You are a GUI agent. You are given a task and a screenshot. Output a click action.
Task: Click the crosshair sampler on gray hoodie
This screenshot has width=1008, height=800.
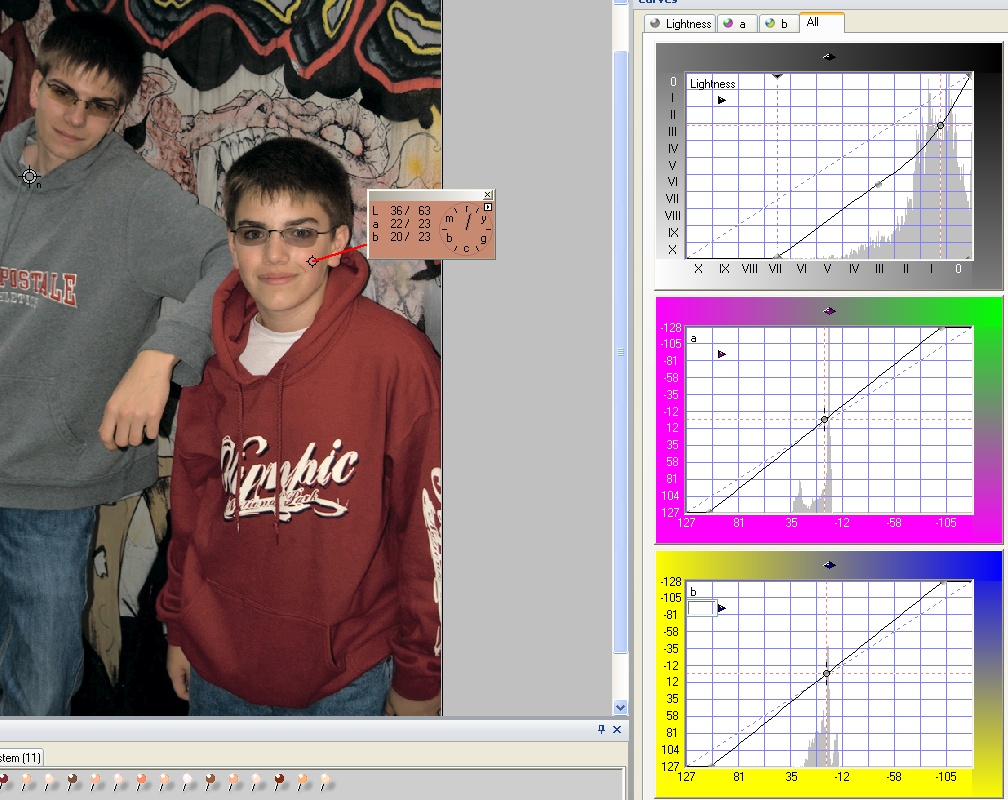point(30,176)
